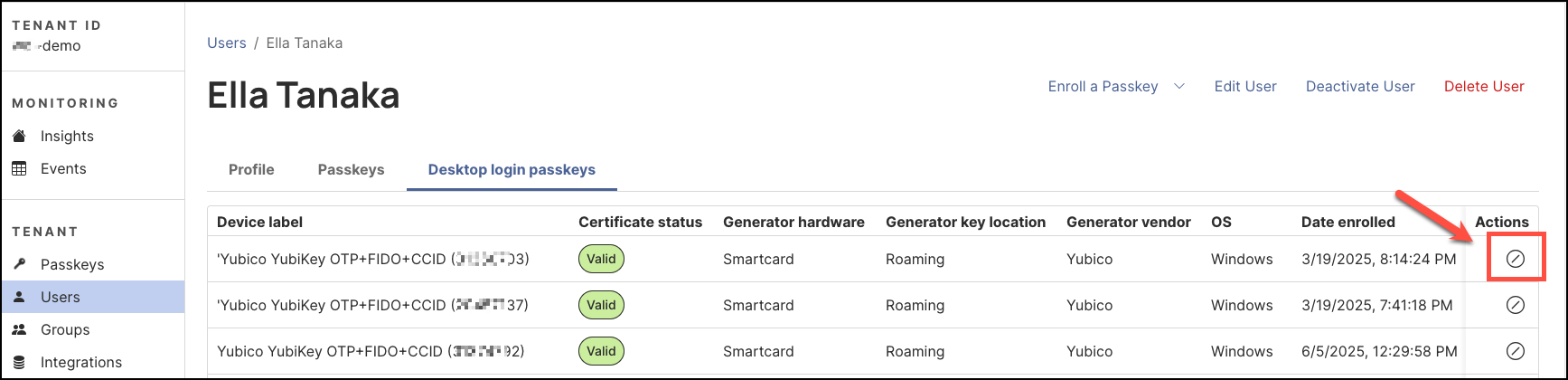
Task: Click the Edit User link
Action: click(1245, 86)
